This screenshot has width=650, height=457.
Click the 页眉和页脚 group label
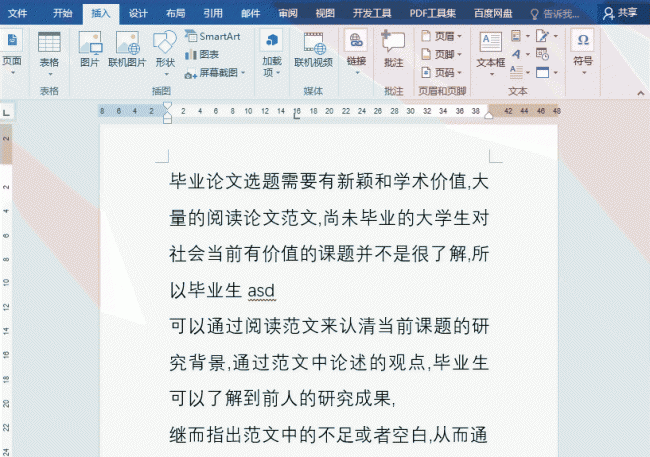click(442, 91)
